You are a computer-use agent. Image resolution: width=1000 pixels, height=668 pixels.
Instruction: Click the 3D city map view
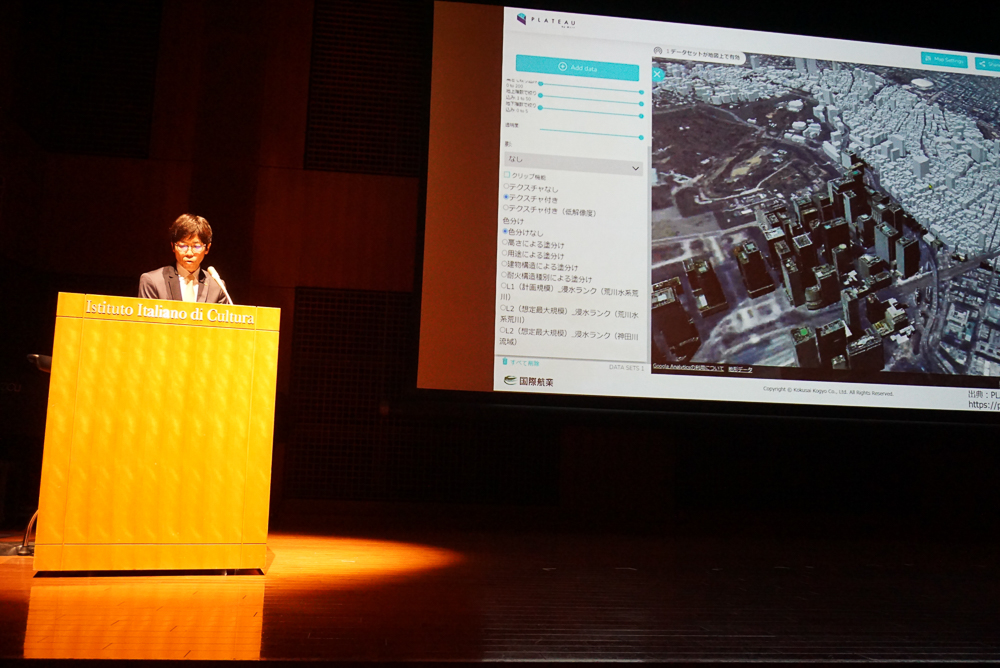point(826,217)
